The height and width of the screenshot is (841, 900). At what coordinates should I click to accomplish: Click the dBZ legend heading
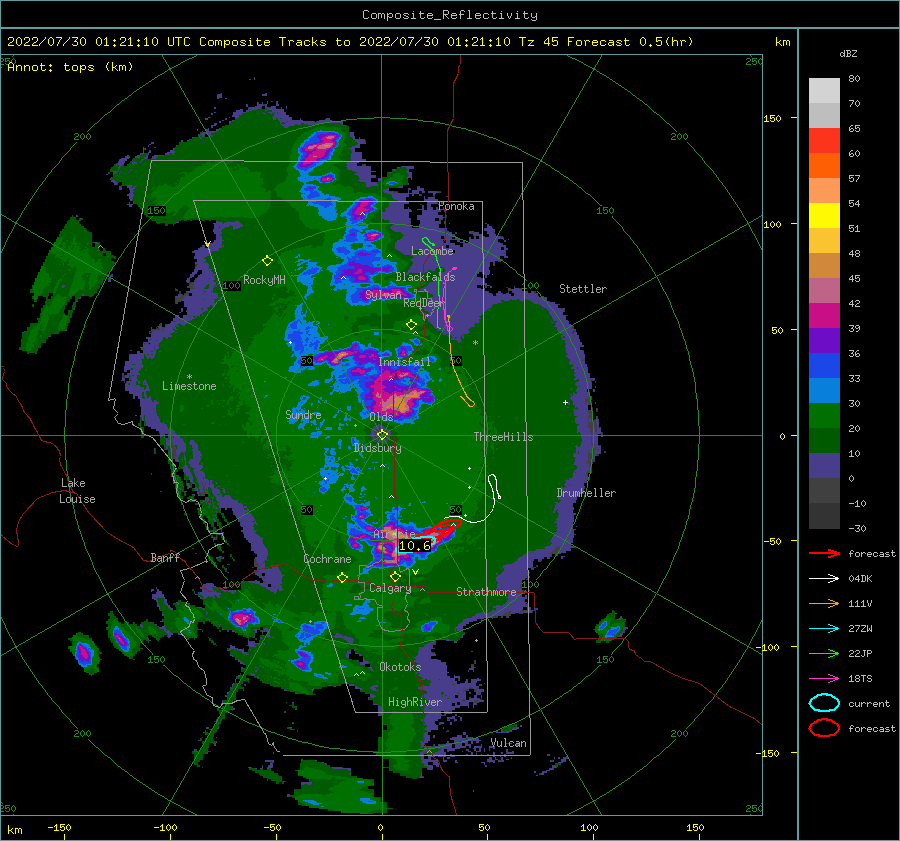tap(848, 54)
